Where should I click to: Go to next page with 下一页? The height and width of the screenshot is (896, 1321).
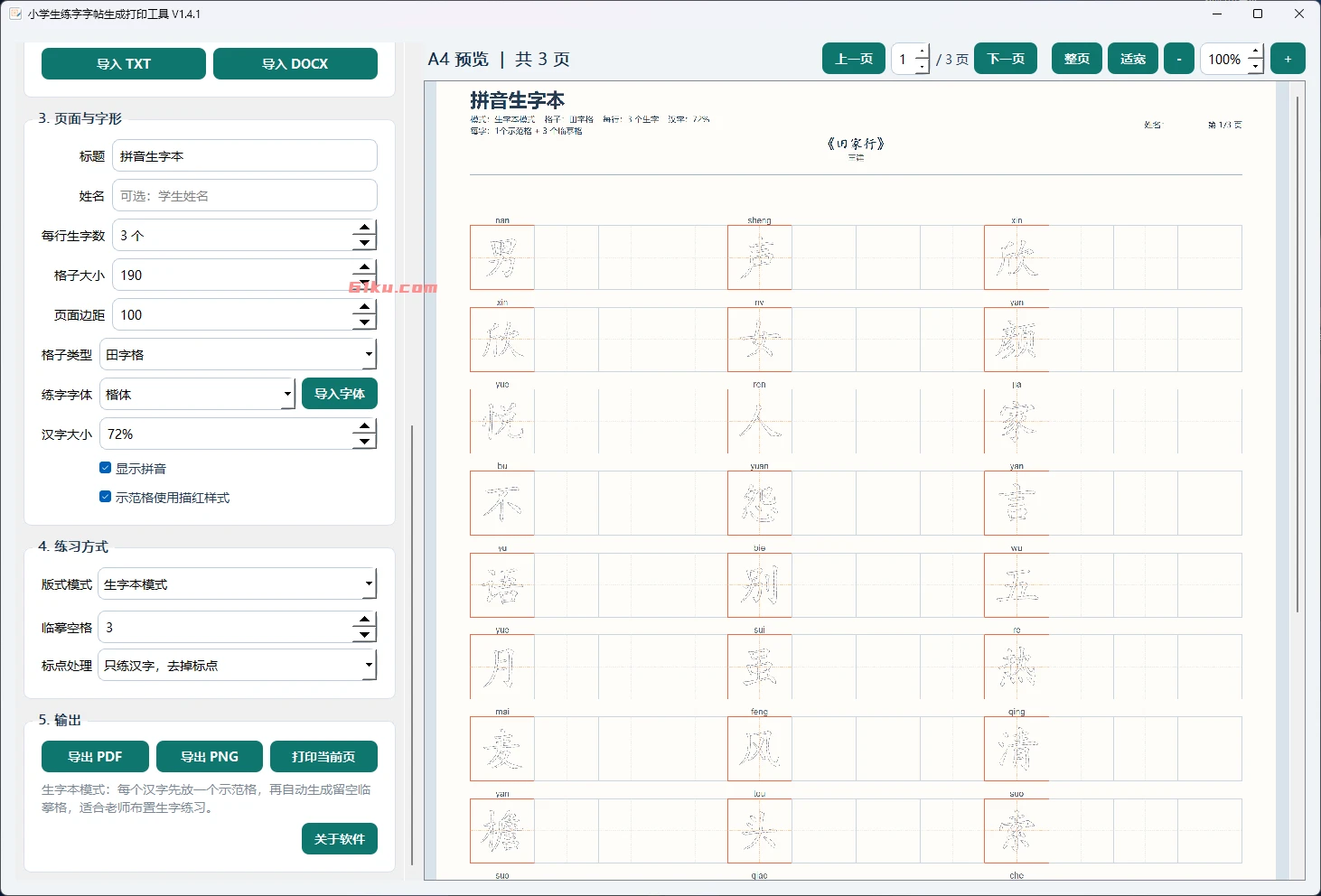pyautogui.click(x=1006, y=59)
